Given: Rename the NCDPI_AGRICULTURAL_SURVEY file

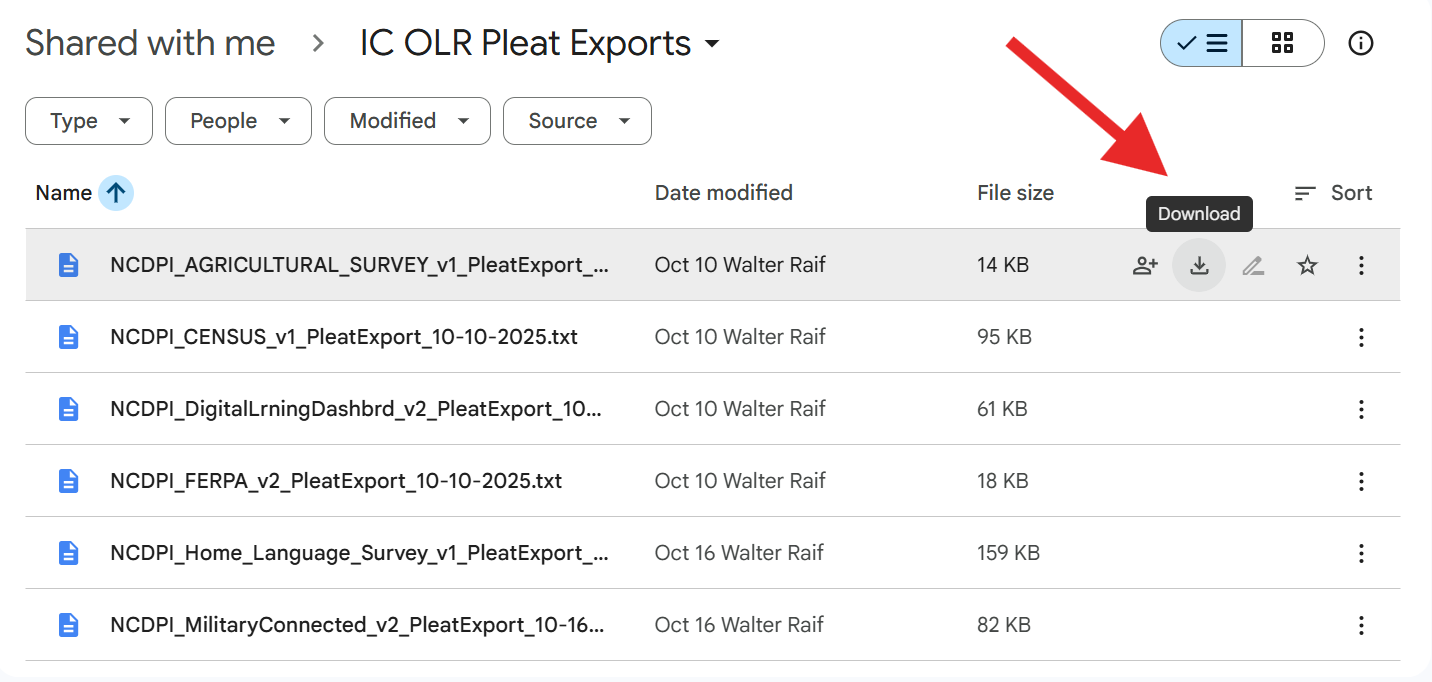Looking at the screenshot, I should (1253, 265).
